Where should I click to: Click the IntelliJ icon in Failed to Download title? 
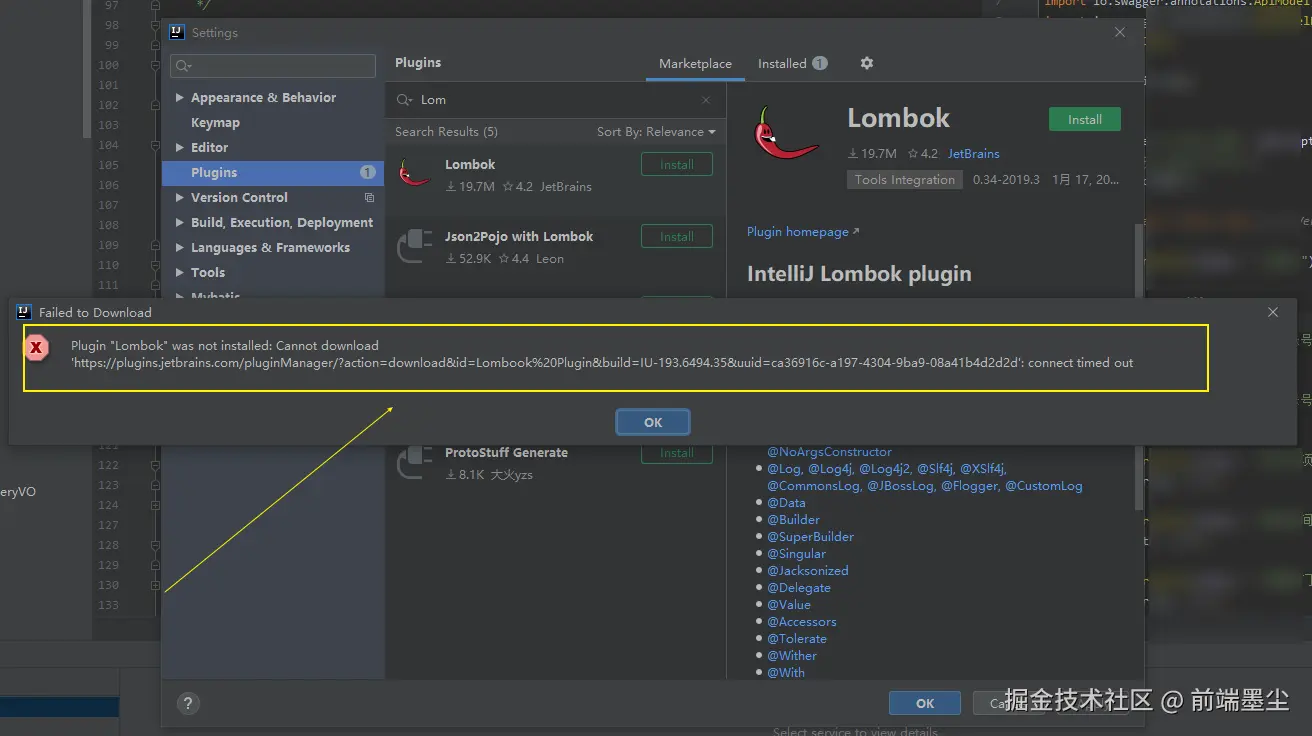(x=24, y=312)
